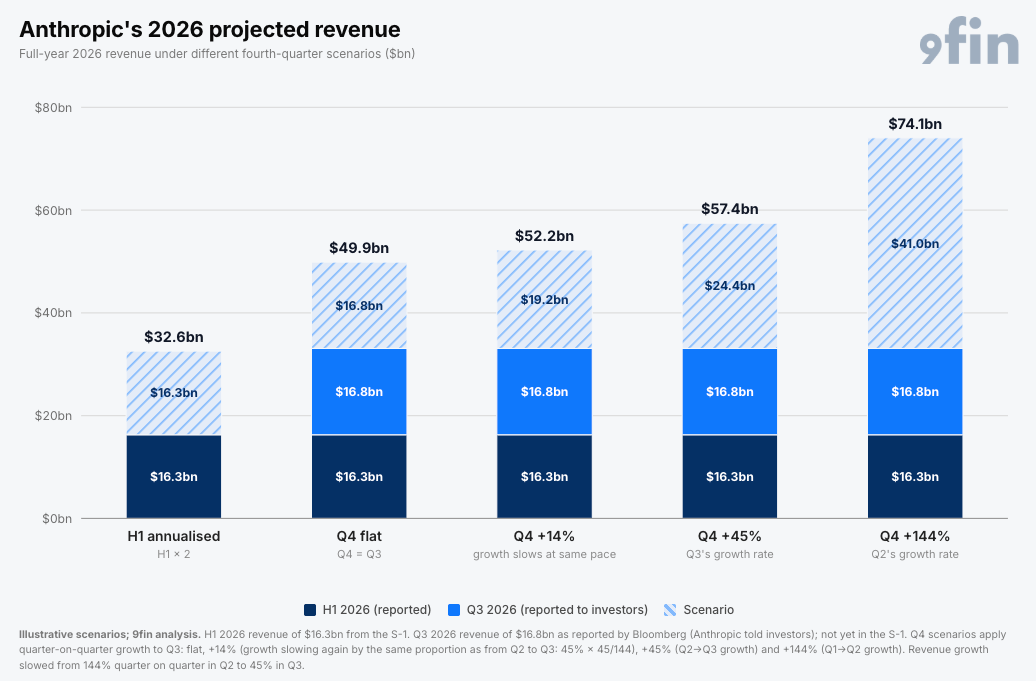Click the 'Q4 flat' axis label
1036x681 pixels.
point(359,536)
